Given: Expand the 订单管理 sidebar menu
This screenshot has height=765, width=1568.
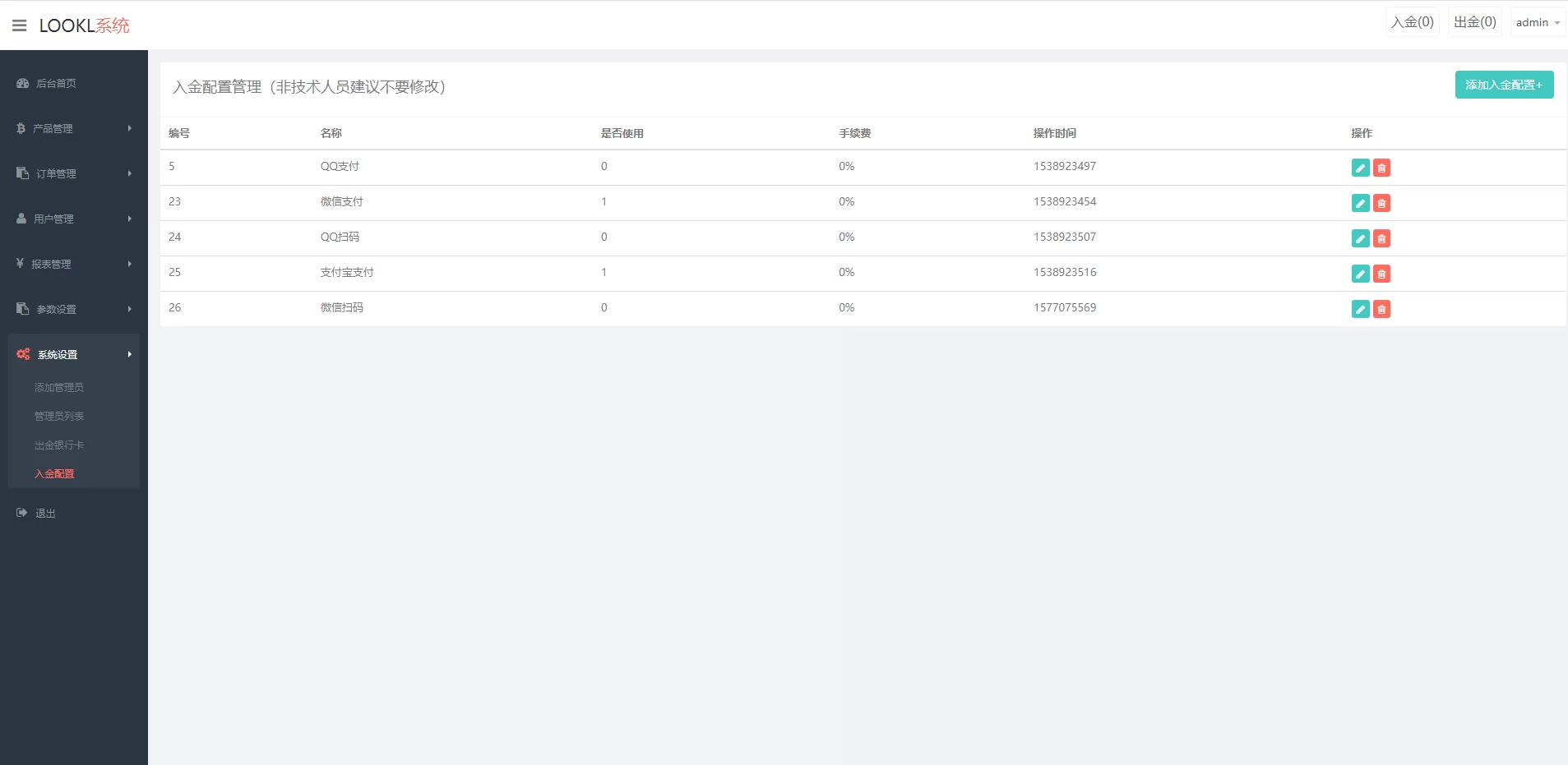Looking at the screenshot, I should 73,173.
